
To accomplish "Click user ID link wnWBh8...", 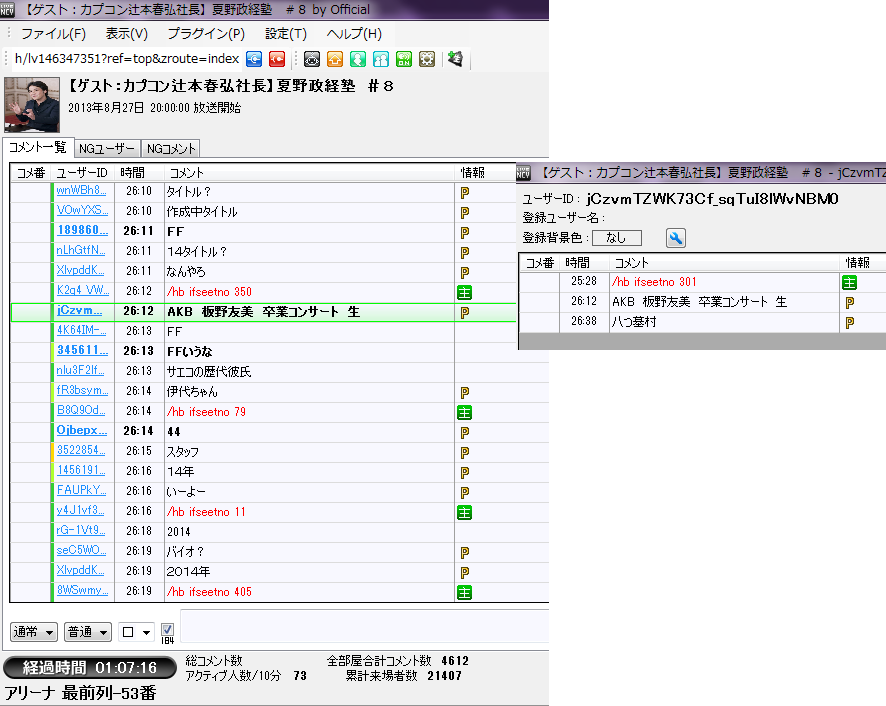I will [x=81, y=190].
